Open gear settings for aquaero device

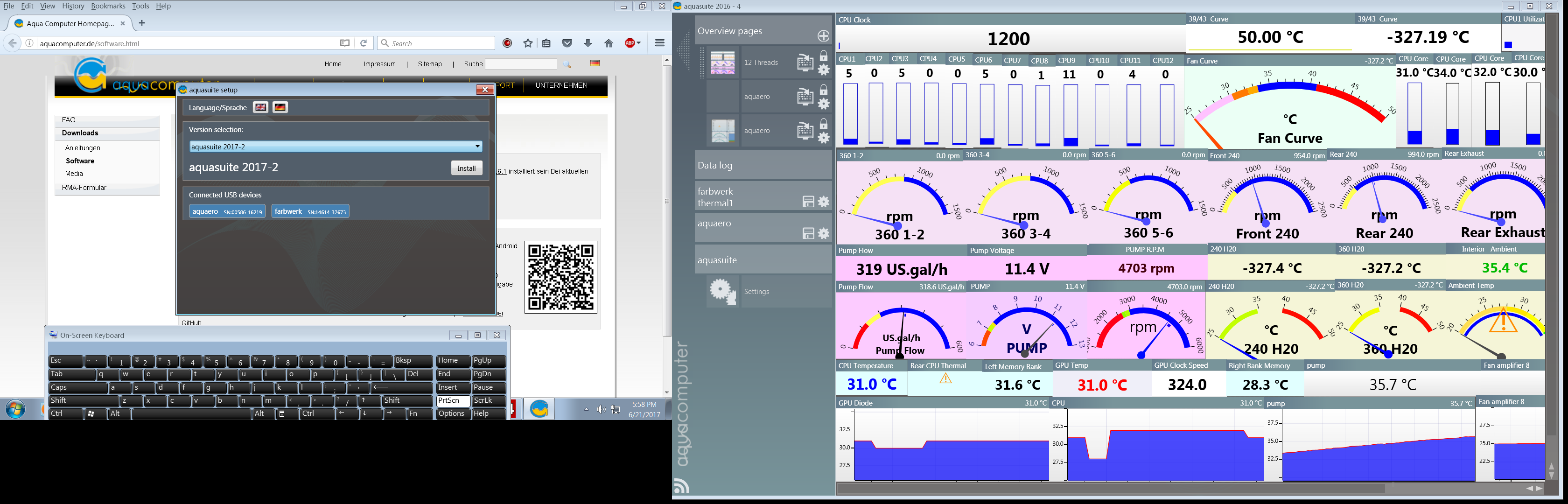(x=824, y=233)
